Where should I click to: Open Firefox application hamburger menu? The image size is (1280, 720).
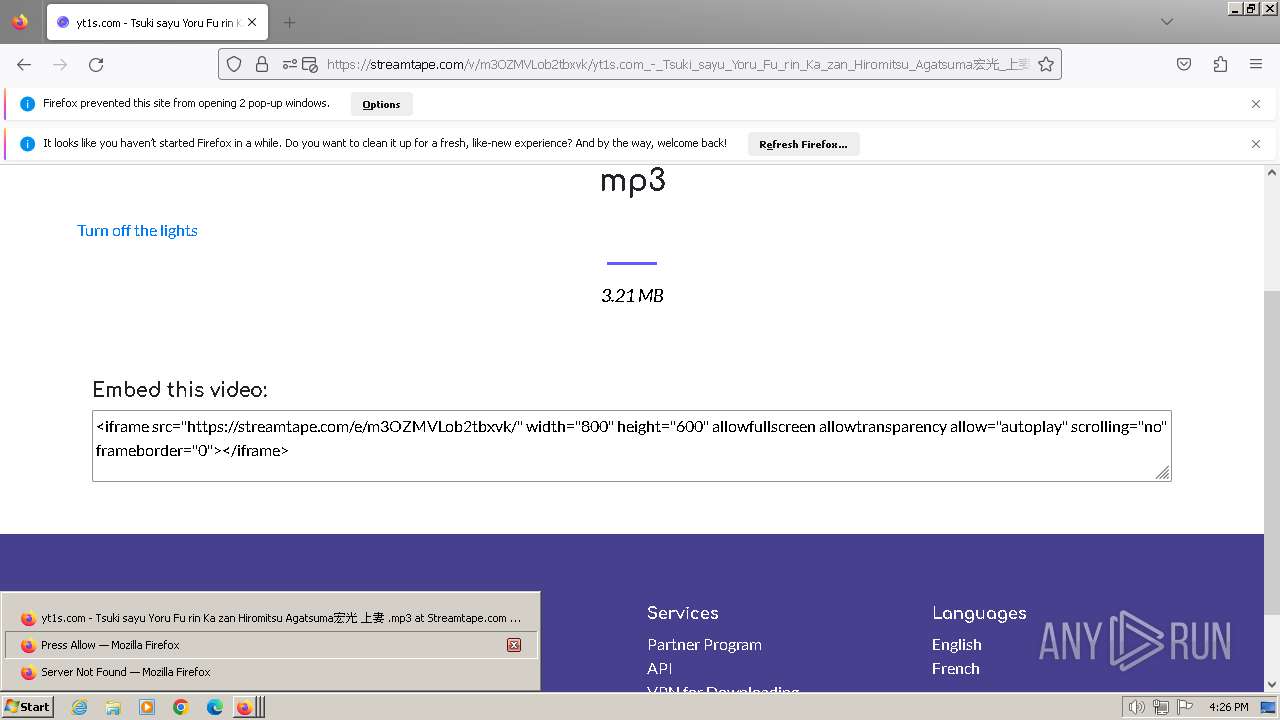(1256, 64)
